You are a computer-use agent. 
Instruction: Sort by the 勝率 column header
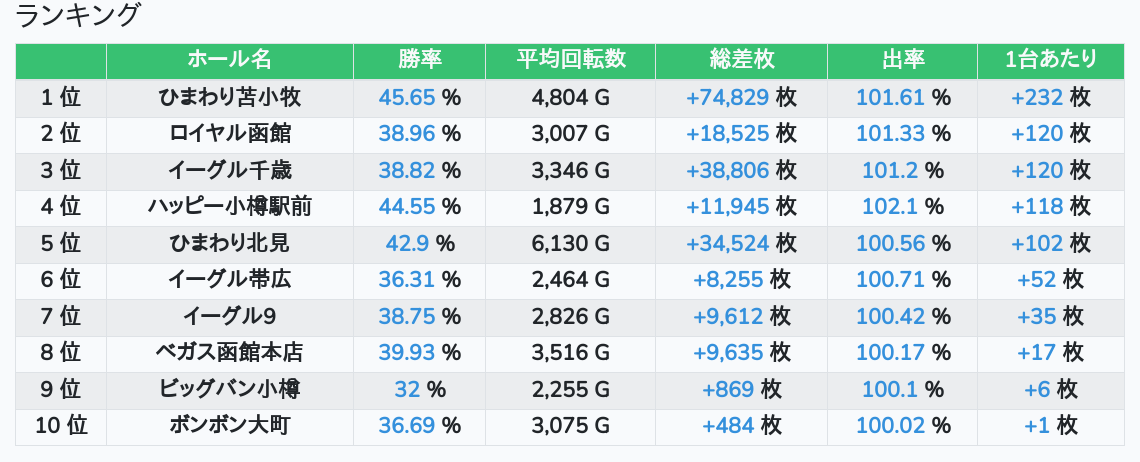pos(420,60)
